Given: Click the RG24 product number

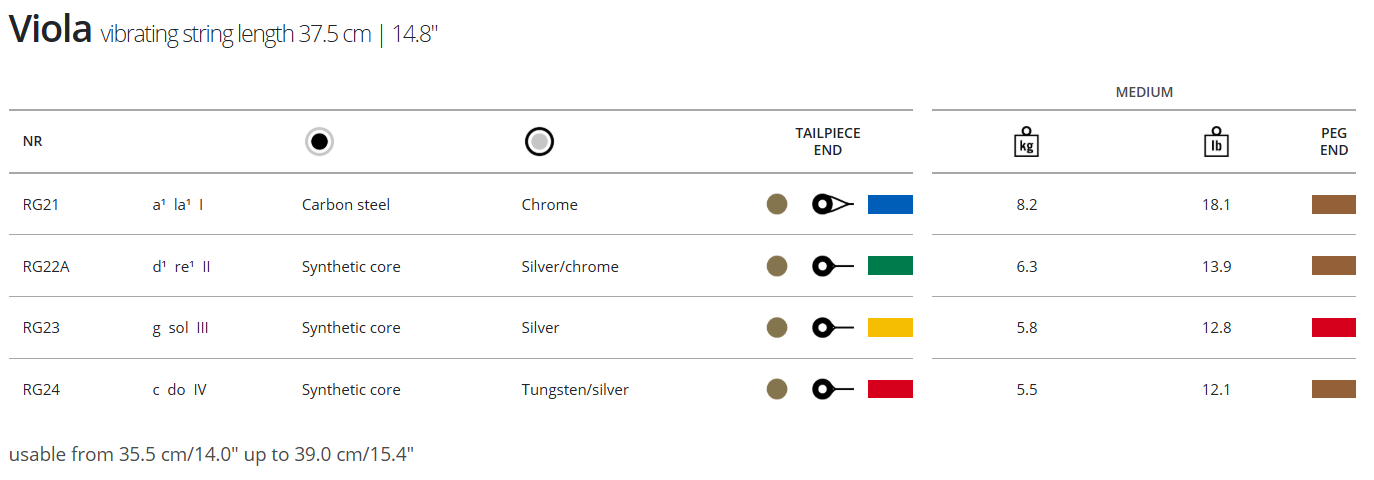Looking at the screenshot, I should 41,389.
